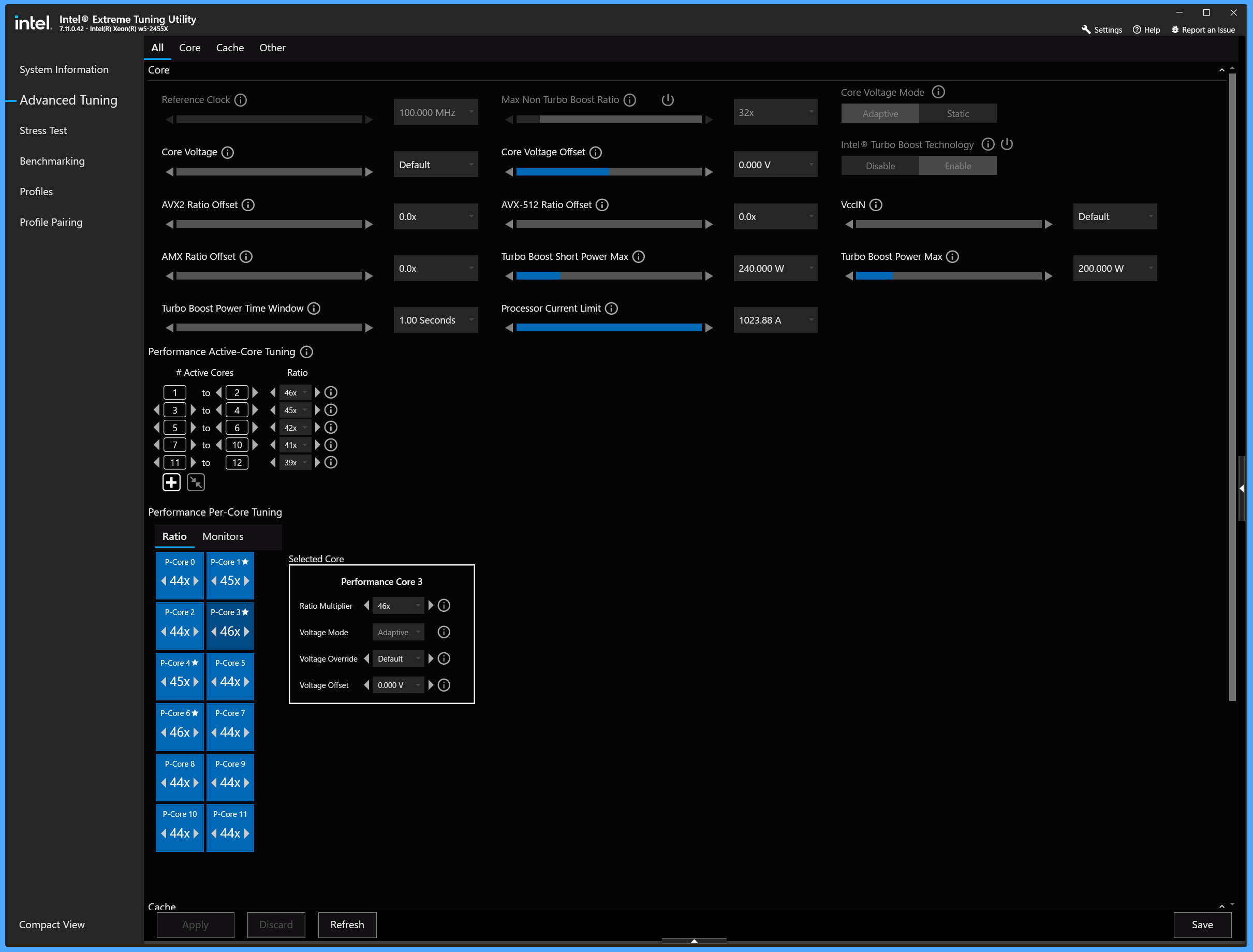Open Stress Test in sidebar
The width and height of the screenshot is (1253, 952).
43,130
